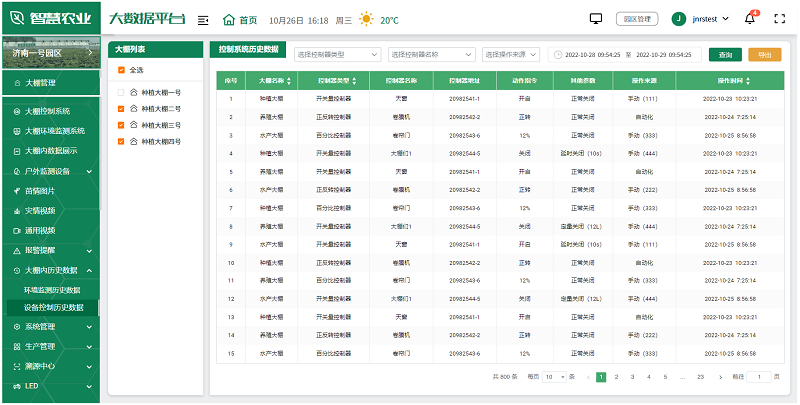The width and height of the screenshot is (800, 405).
Task: Go to 首页 home icon
Action: click(x=230, y=19)
